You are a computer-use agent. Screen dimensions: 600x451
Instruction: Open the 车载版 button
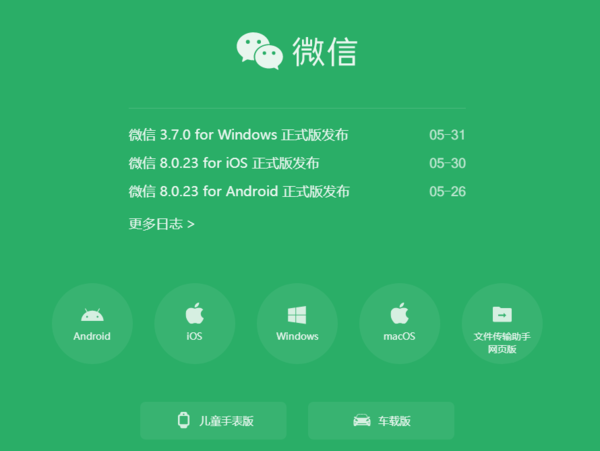click(x=381, y=421)
